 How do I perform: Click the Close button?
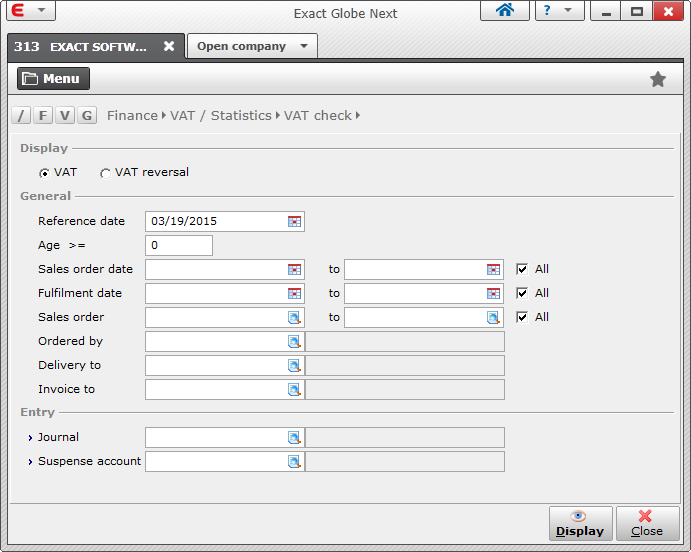tap(647, 523)
